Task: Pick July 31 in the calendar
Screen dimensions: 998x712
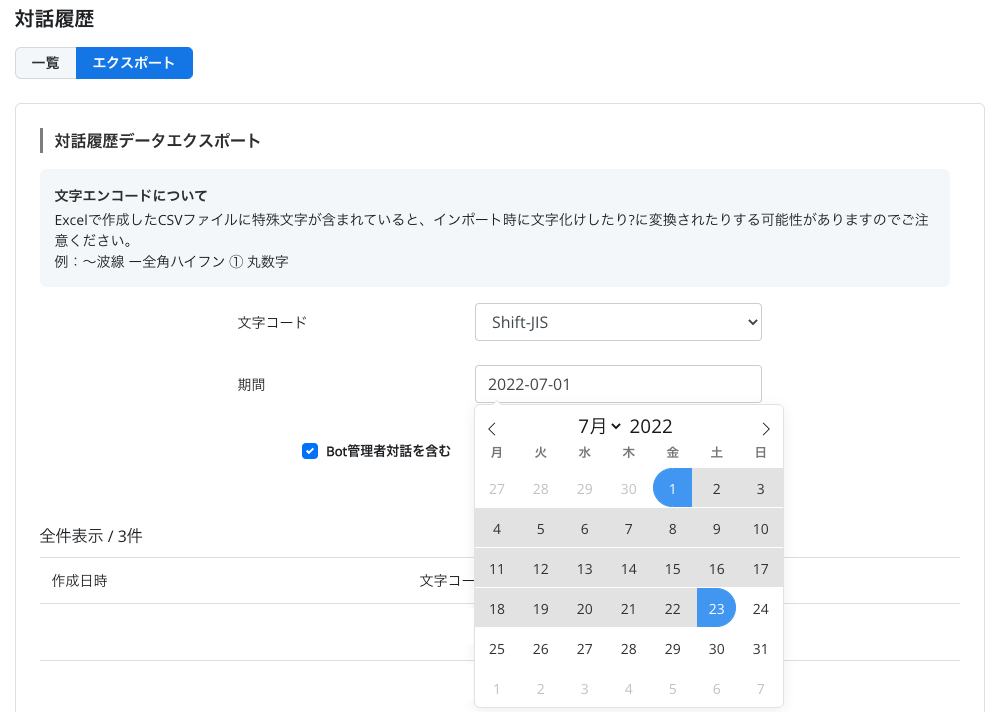Action: tap(761, 649)
